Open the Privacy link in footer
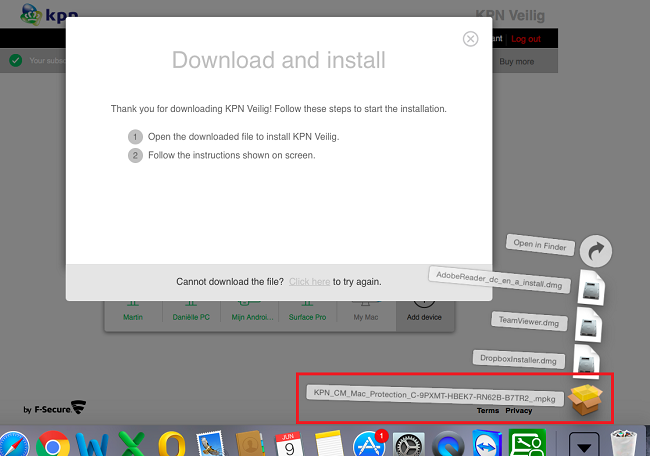The width and height of the screenshot is (650, 456). [518, 411]
